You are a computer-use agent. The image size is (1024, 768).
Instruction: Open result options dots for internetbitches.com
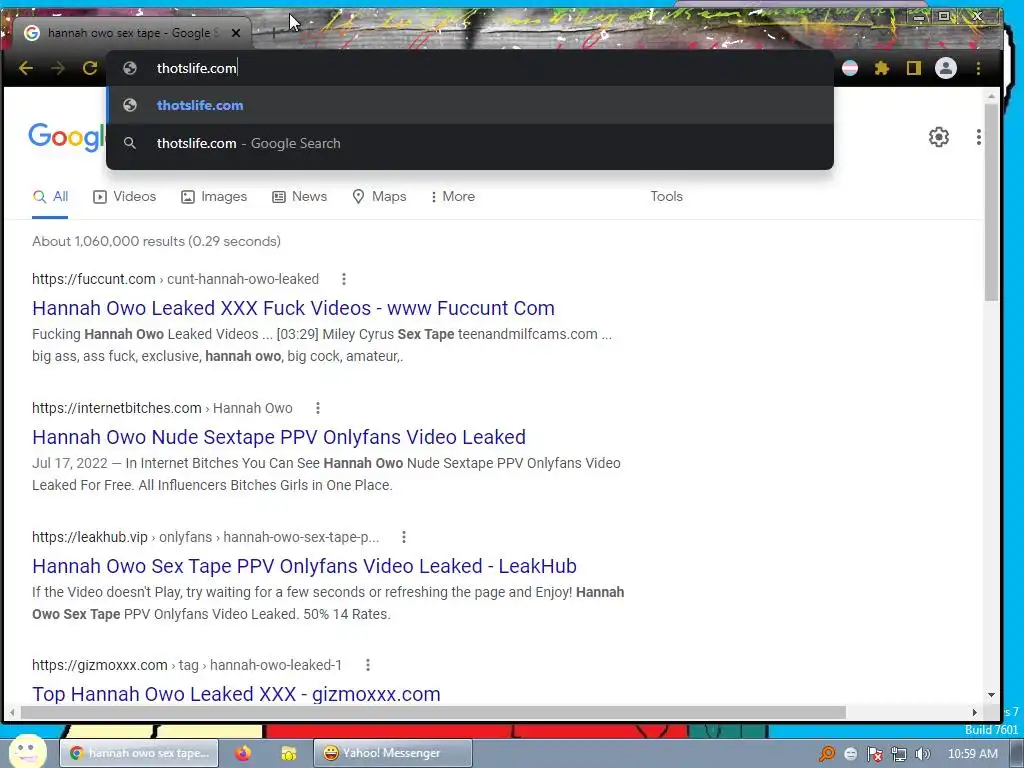(x=317, y=408)
